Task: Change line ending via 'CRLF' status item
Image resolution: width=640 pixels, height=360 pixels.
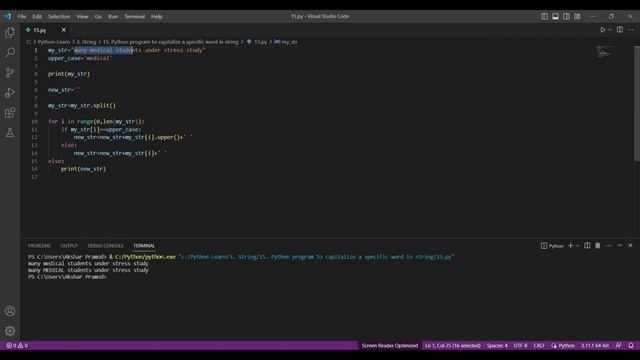Action: (x=539, y=345)
